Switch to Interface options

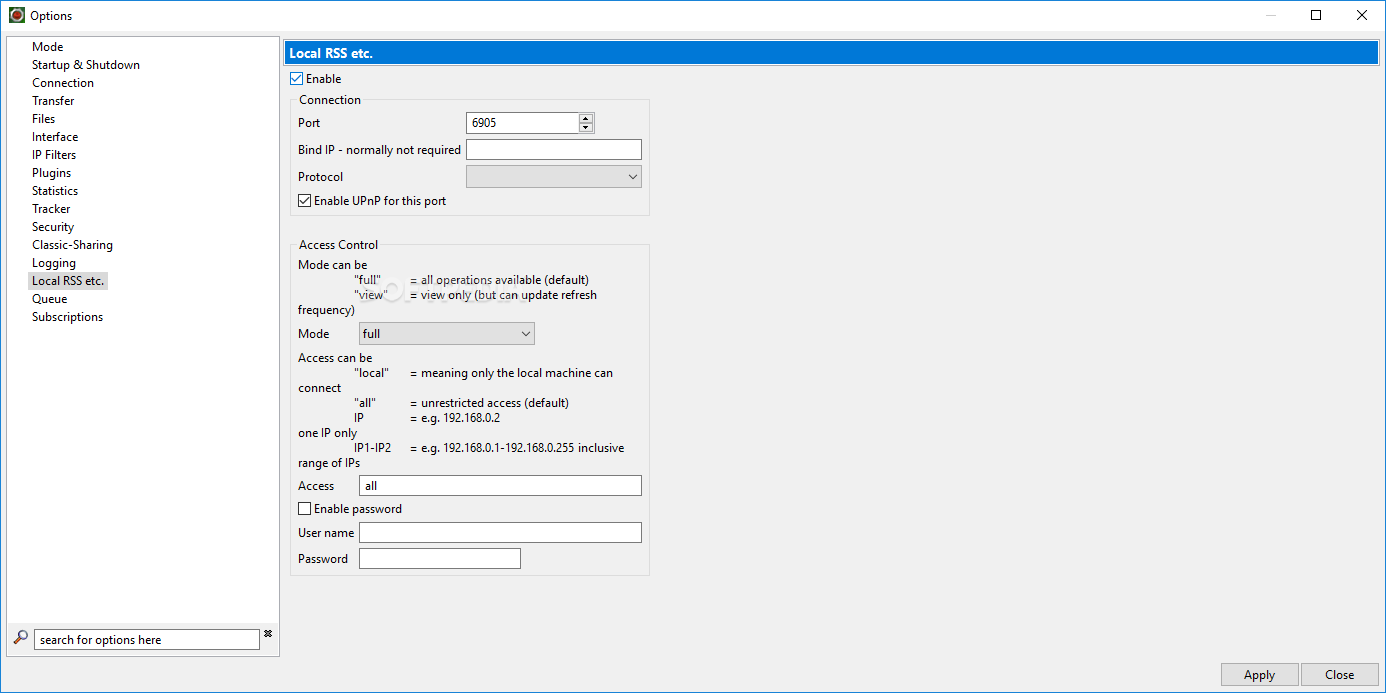coord(55,137)
